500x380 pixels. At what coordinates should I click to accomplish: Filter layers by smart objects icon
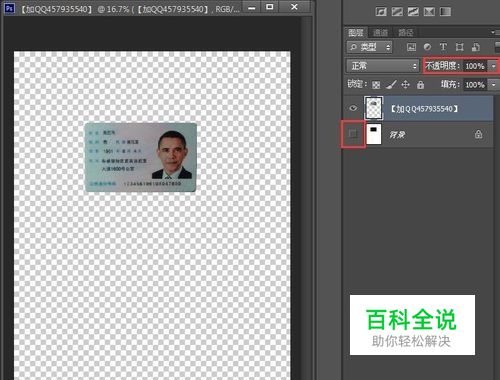(476, 47)
